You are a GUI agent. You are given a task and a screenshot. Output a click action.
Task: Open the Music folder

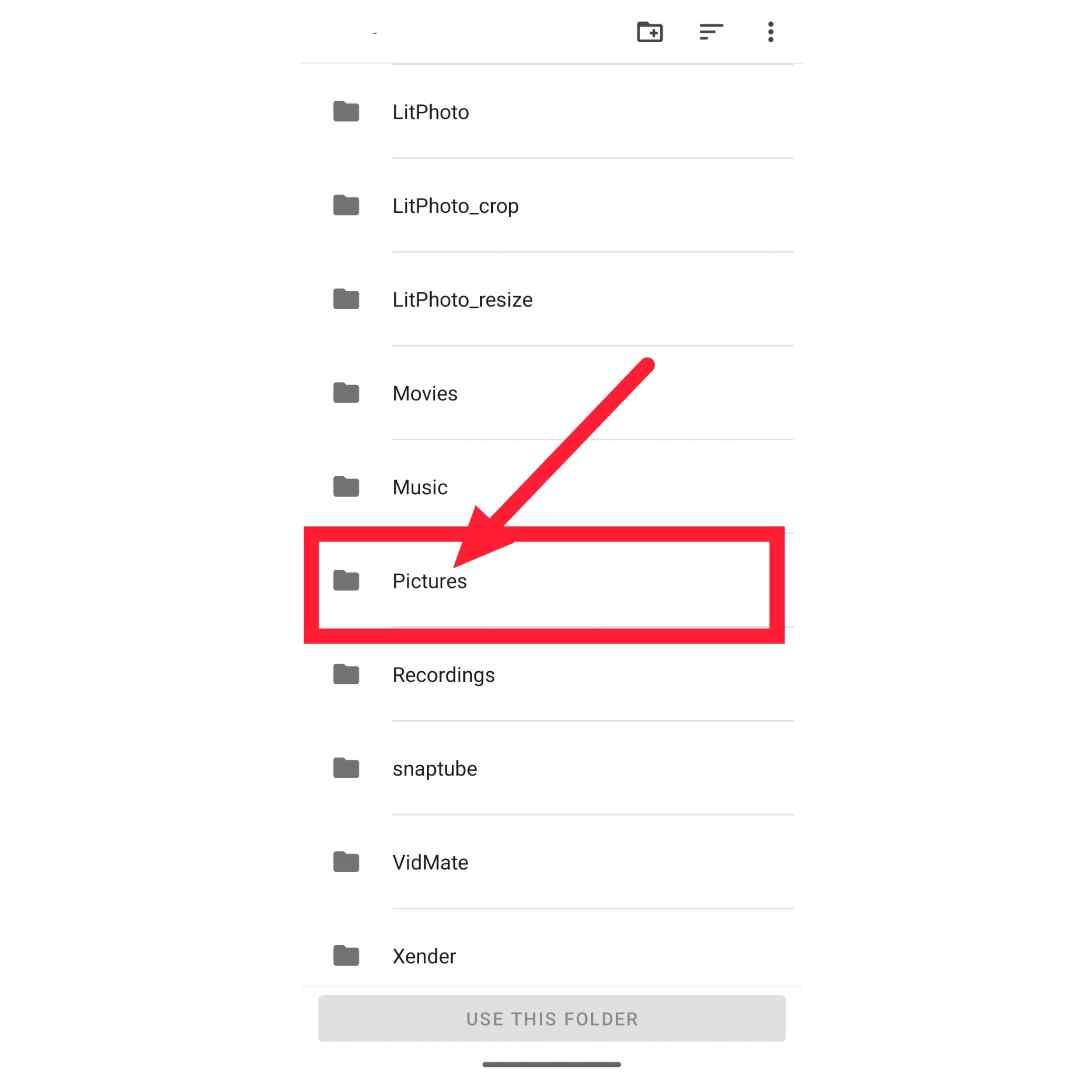click(x=551, y=487)
